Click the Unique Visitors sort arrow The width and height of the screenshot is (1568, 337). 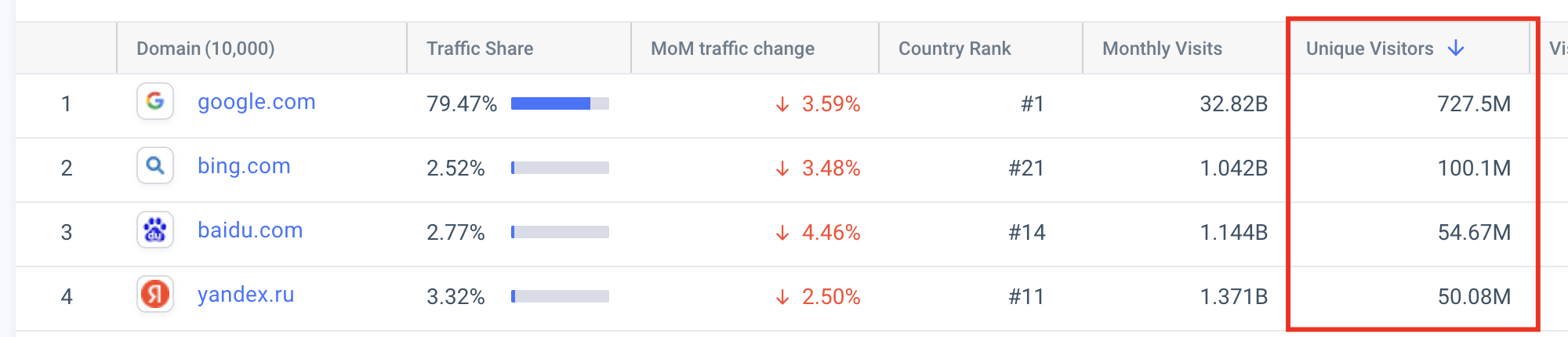click(x=1456, y=48)
